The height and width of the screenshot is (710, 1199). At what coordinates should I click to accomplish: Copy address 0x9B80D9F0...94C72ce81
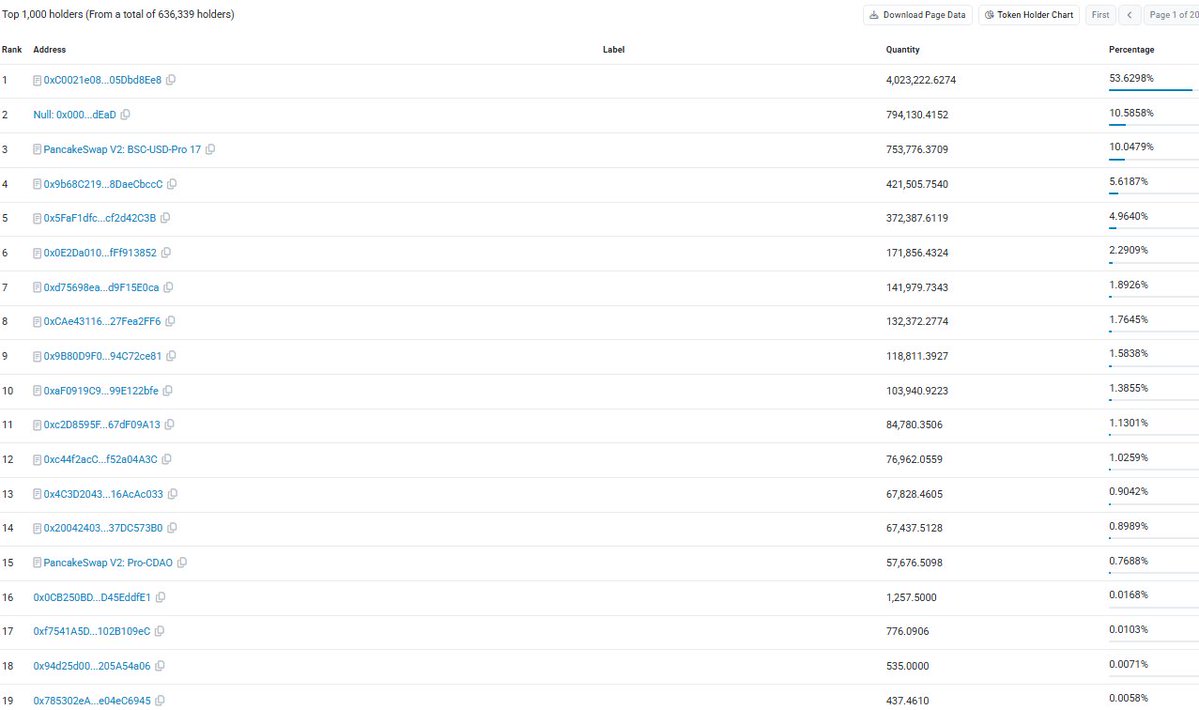(171, 356)
